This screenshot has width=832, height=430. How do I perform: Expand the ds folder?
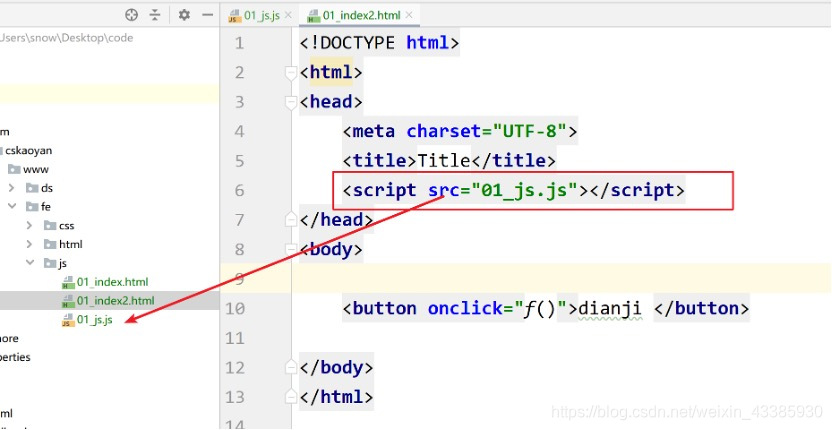click(x=12, y=188)
